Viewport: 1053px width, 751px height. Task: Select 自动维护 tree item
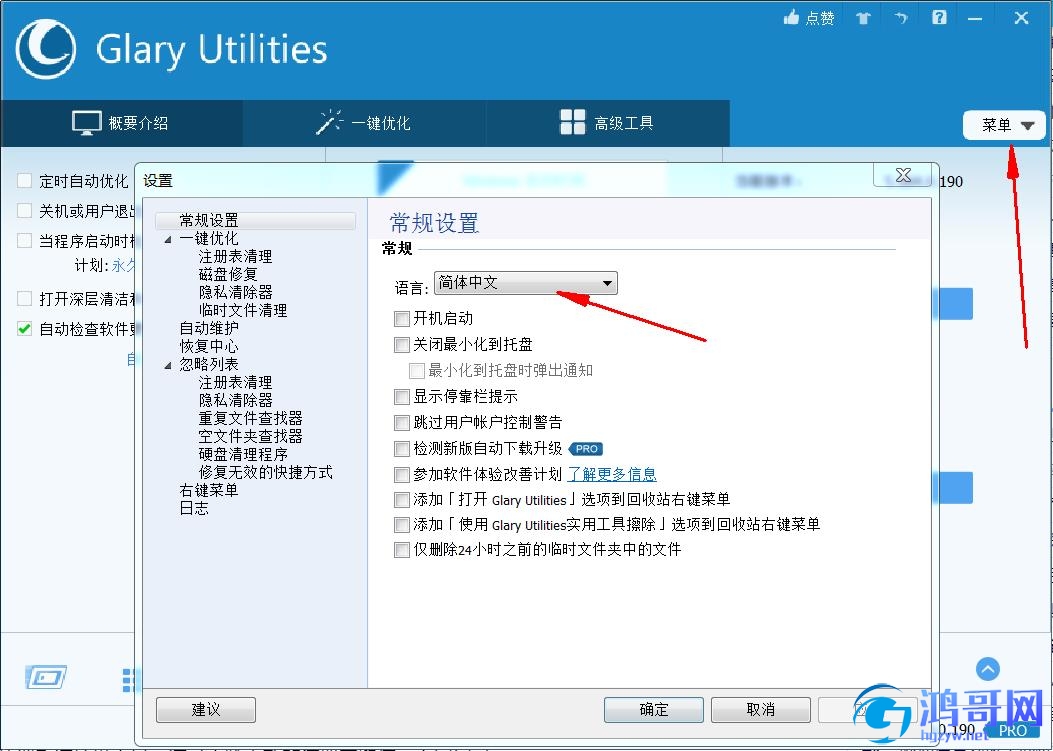click(209, 328)
